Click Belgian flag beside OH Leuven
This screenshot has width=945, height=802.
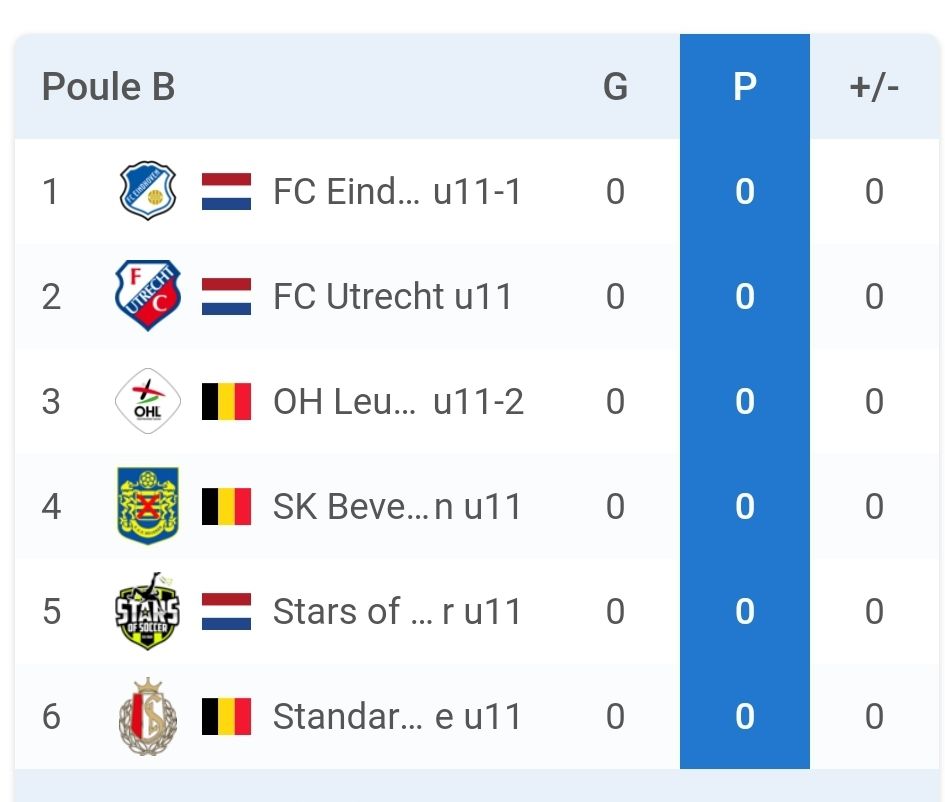(x=226, y=401)
